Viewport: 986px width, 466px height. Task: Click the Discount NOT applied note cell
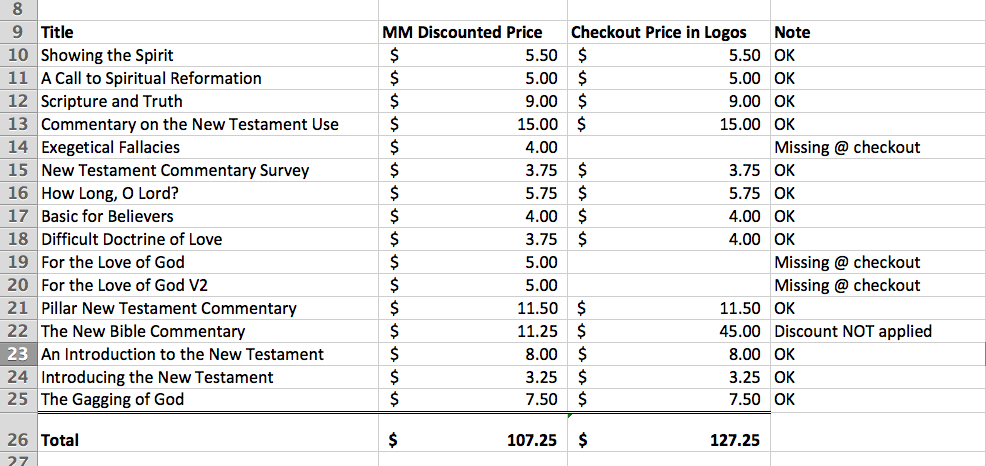click(878, 331)
